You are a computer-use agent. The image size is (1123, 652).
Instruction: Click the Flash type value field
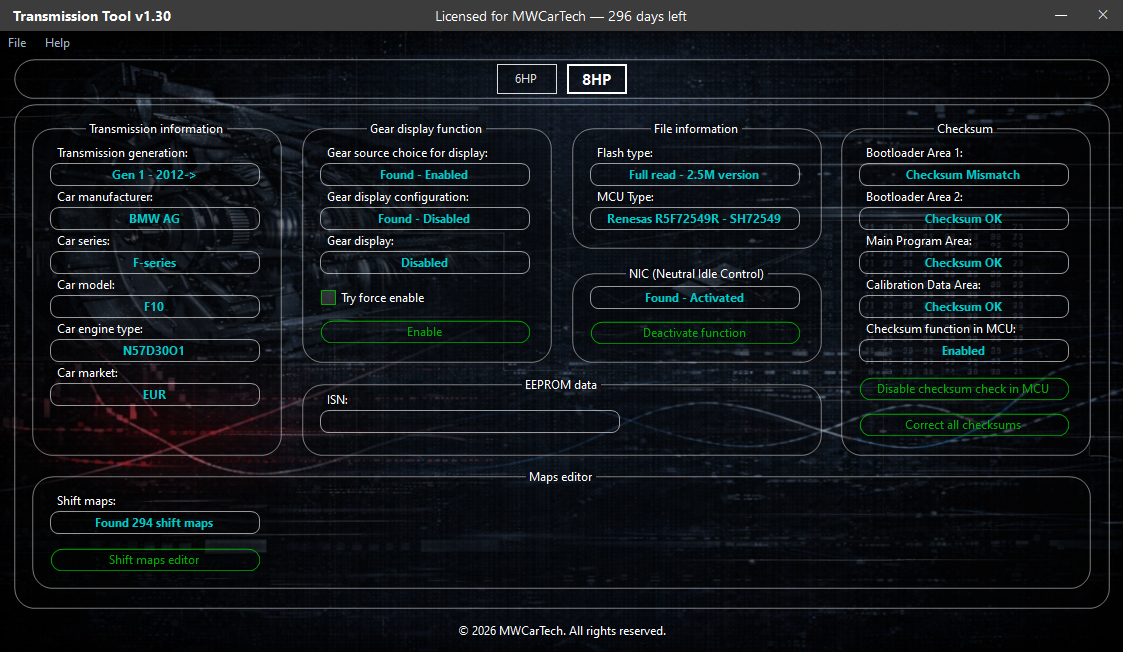[x=695, y=175]
